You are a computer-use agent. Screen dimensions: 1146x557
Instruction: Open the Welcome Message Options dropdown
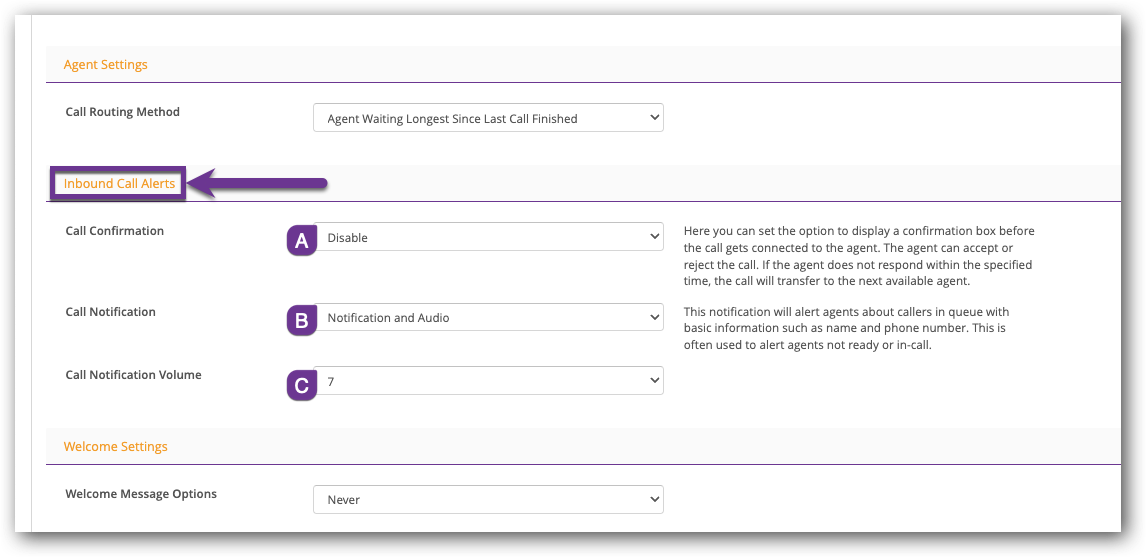488,499
